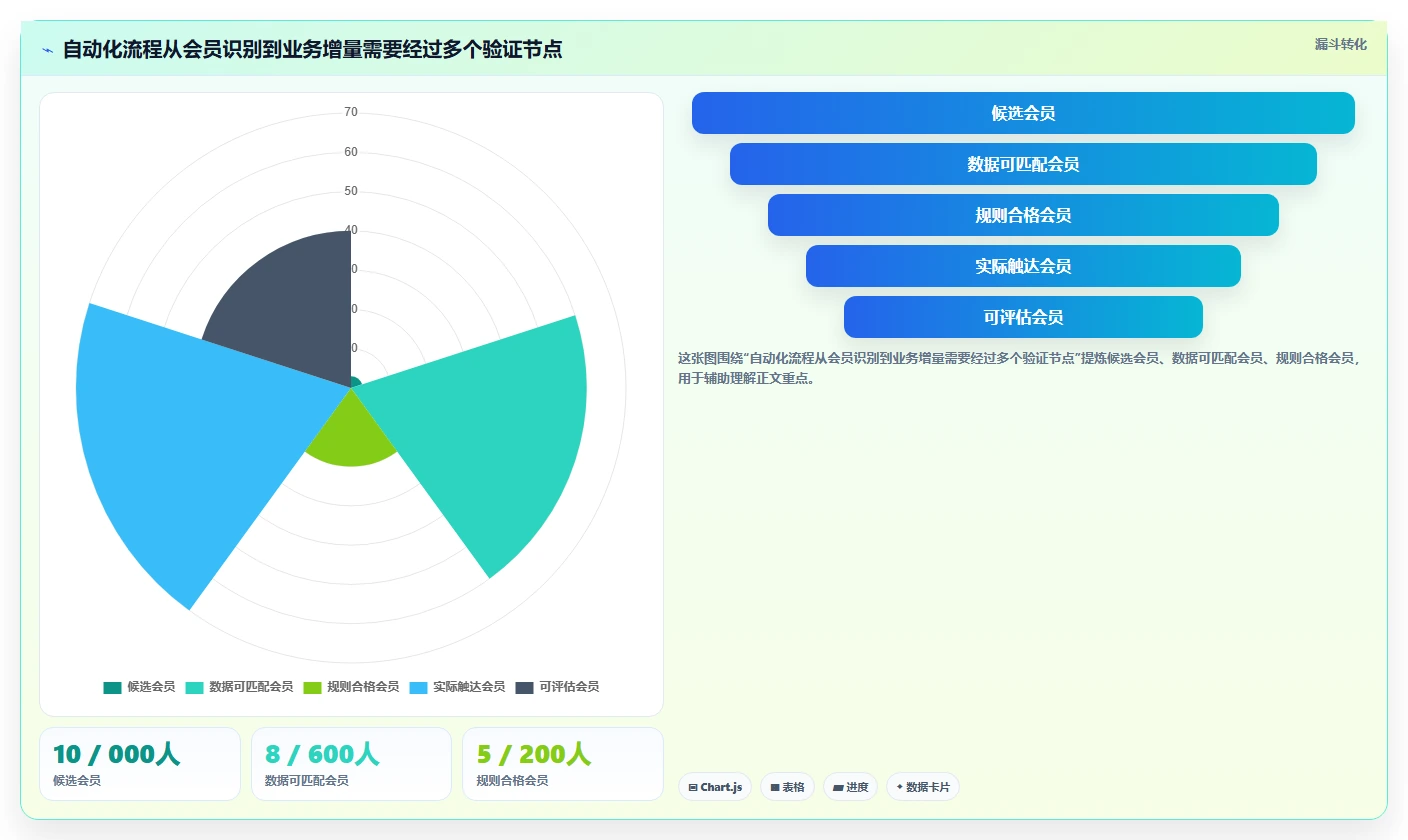Select the 可评估会员 funnel bar
Viewport: 1408px width, 840px height.
click(1023, 317)
